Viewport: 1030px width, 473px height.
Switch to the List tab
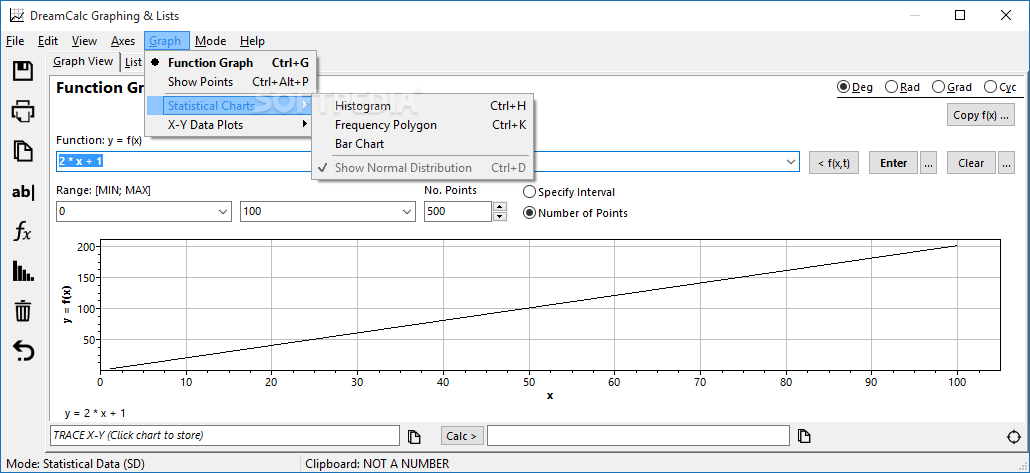[133, 62]
